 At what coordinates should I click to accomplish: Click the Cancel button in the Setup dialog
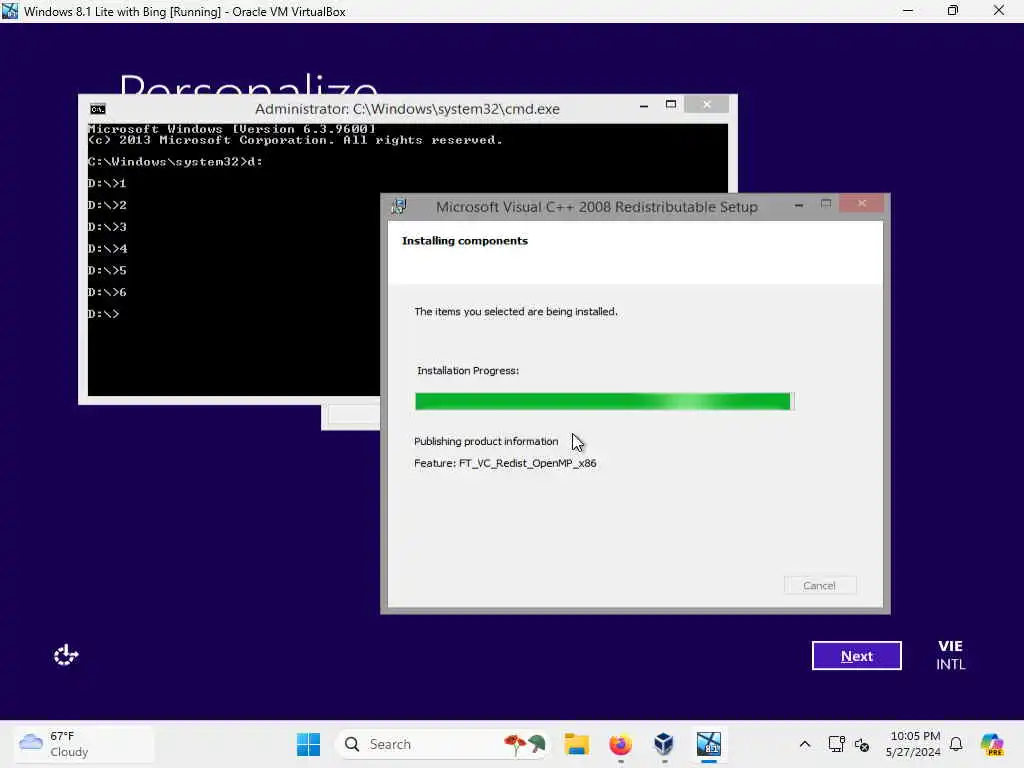[820, 585]
